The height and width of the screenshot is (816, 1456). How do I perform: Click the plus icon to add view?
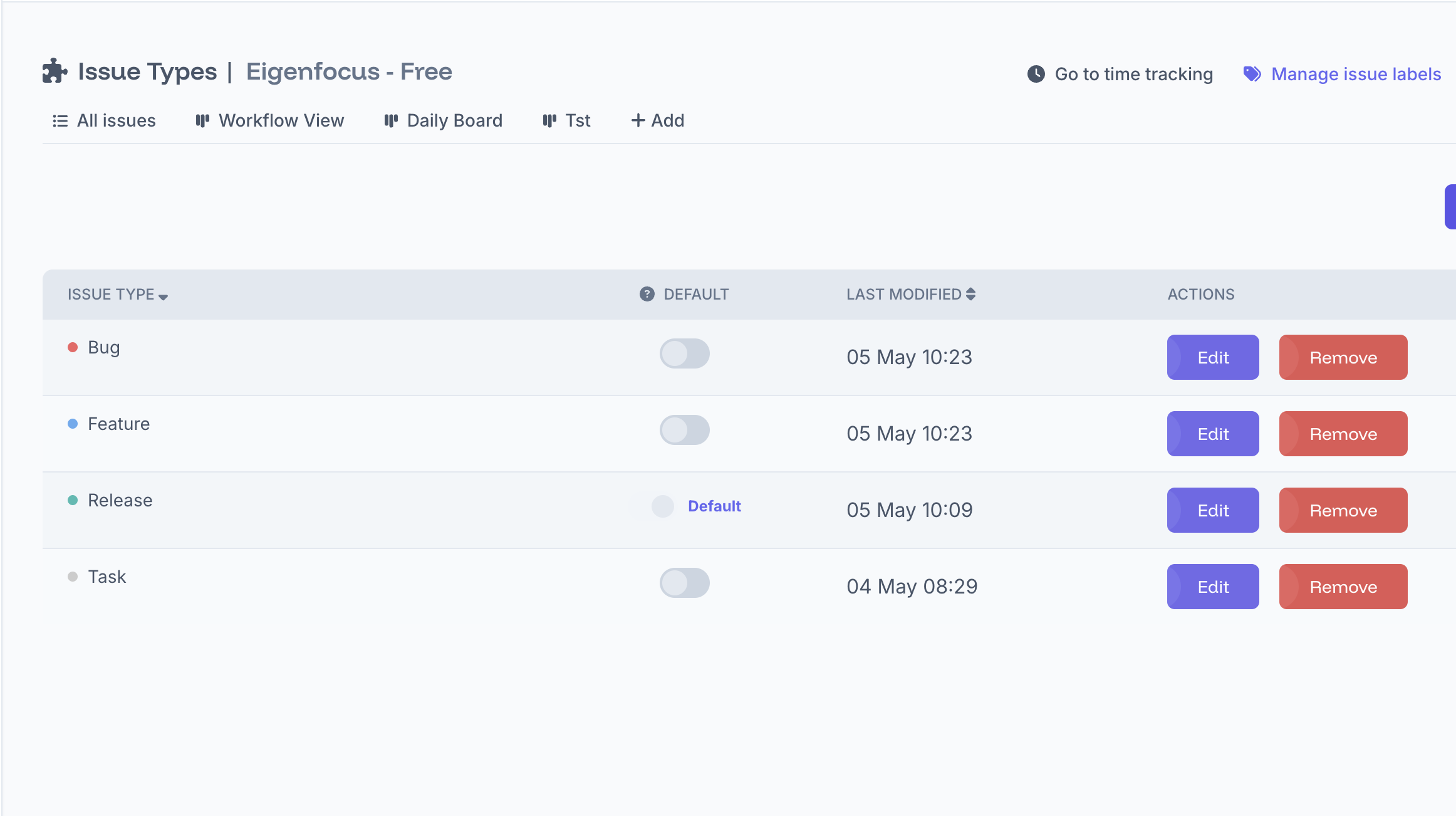(x=638, y=120)
